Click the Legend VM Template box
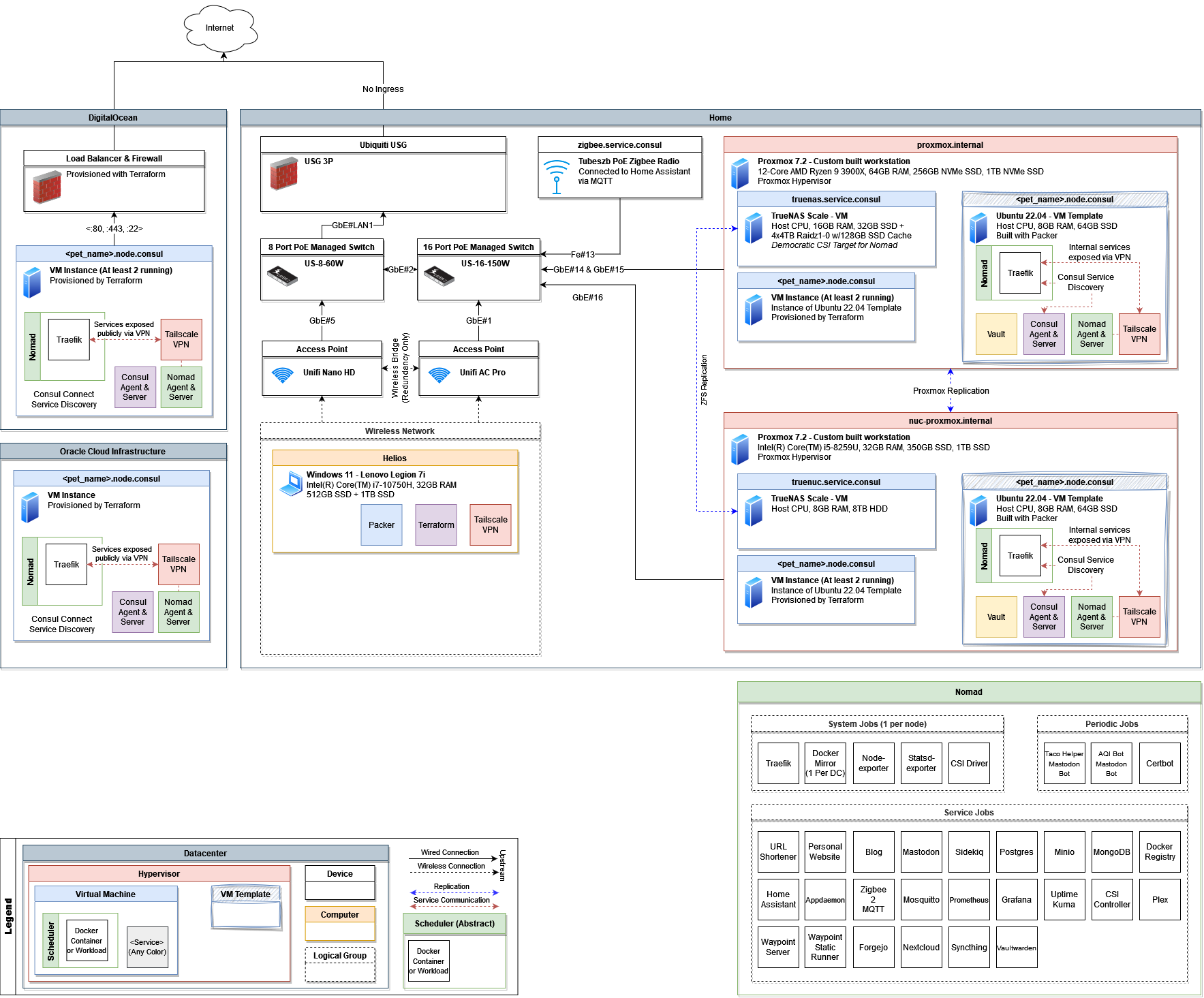The image size is (1204, 998). click(x=246, y=908)
